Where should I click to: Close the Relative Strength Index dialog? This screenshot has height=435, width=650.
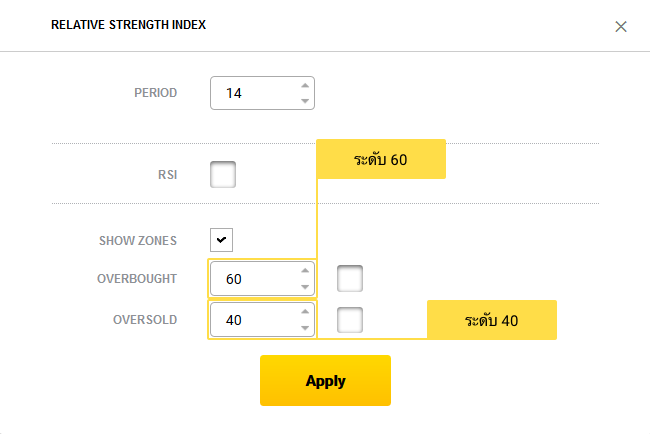621,26
